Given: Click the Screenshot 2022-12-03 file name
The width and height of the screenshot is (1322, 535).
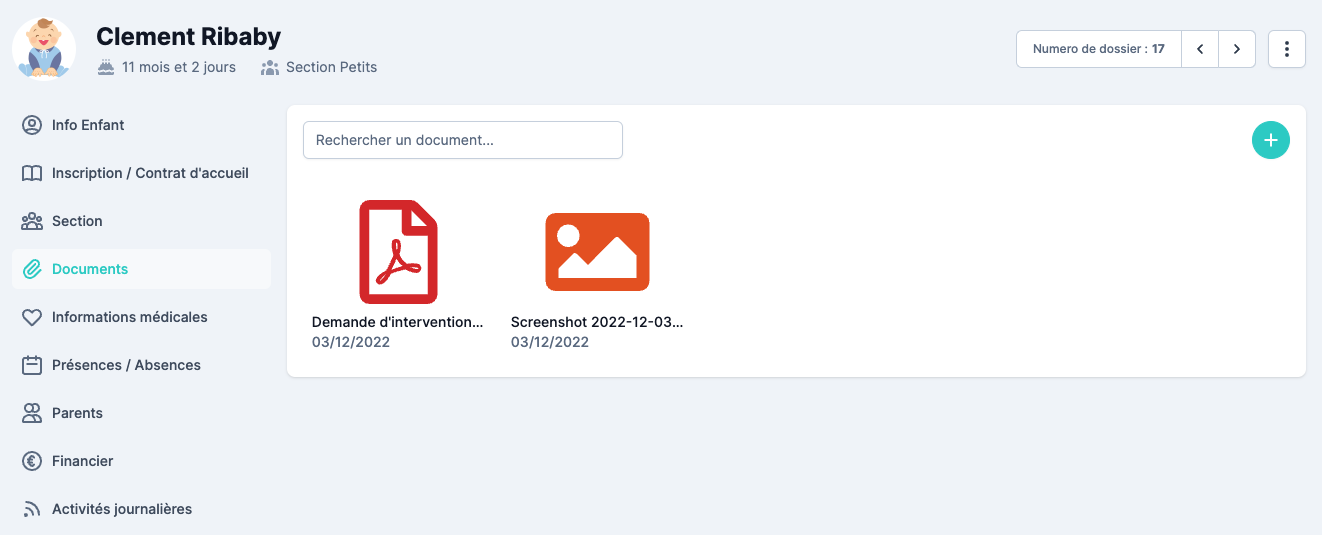Looking at the screenshot, I should pyautogui.click(x=596, y=322).
